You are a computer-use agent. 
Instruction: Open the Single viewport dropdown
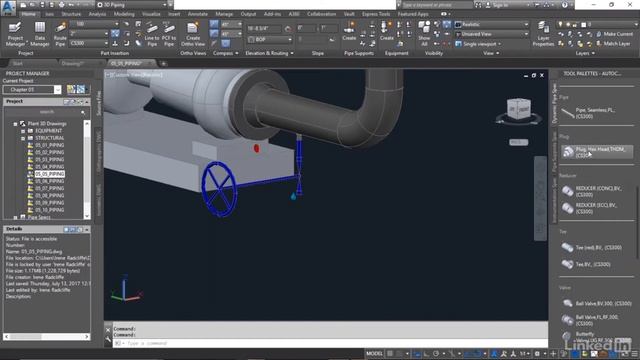coord(478,44)
